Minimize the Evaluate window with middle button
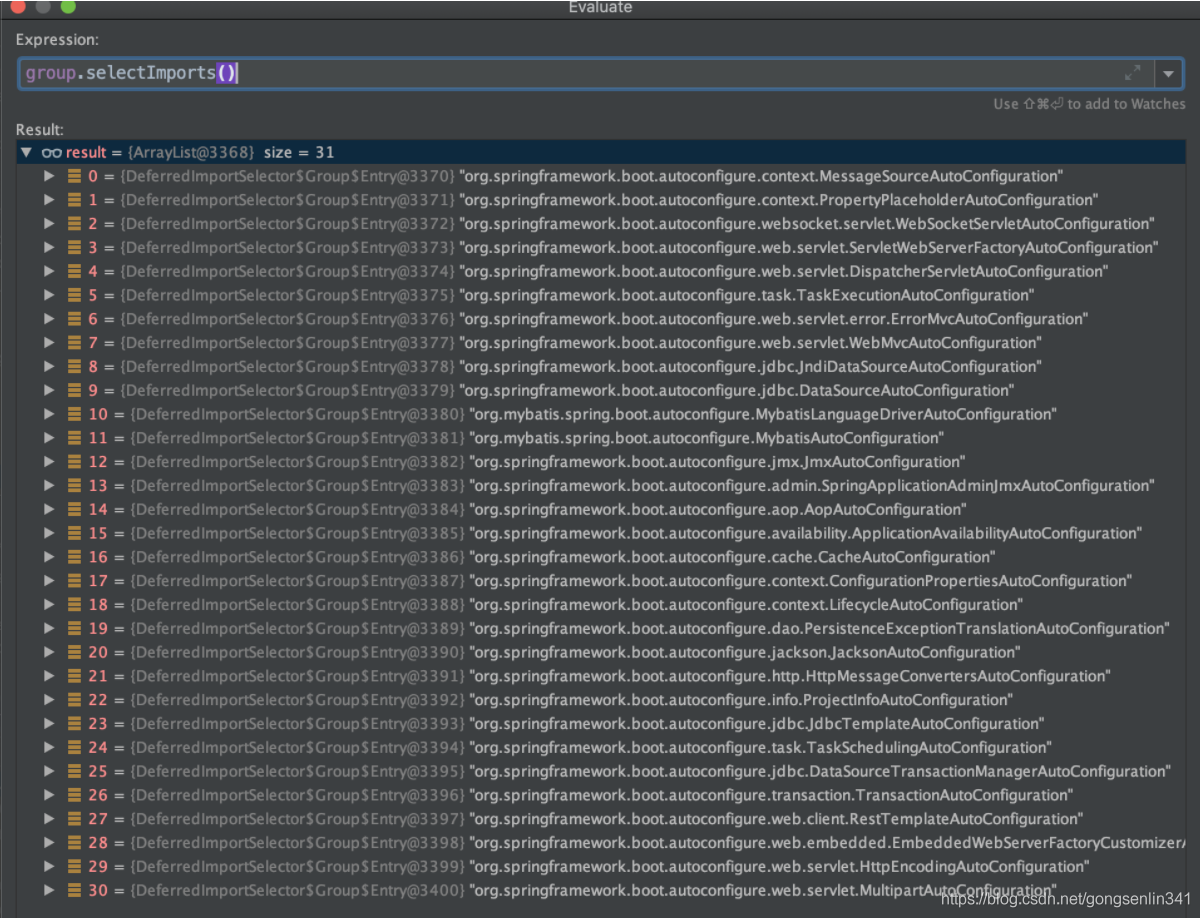This screenshot has height=918, width=1200. [x=43, y=6]
